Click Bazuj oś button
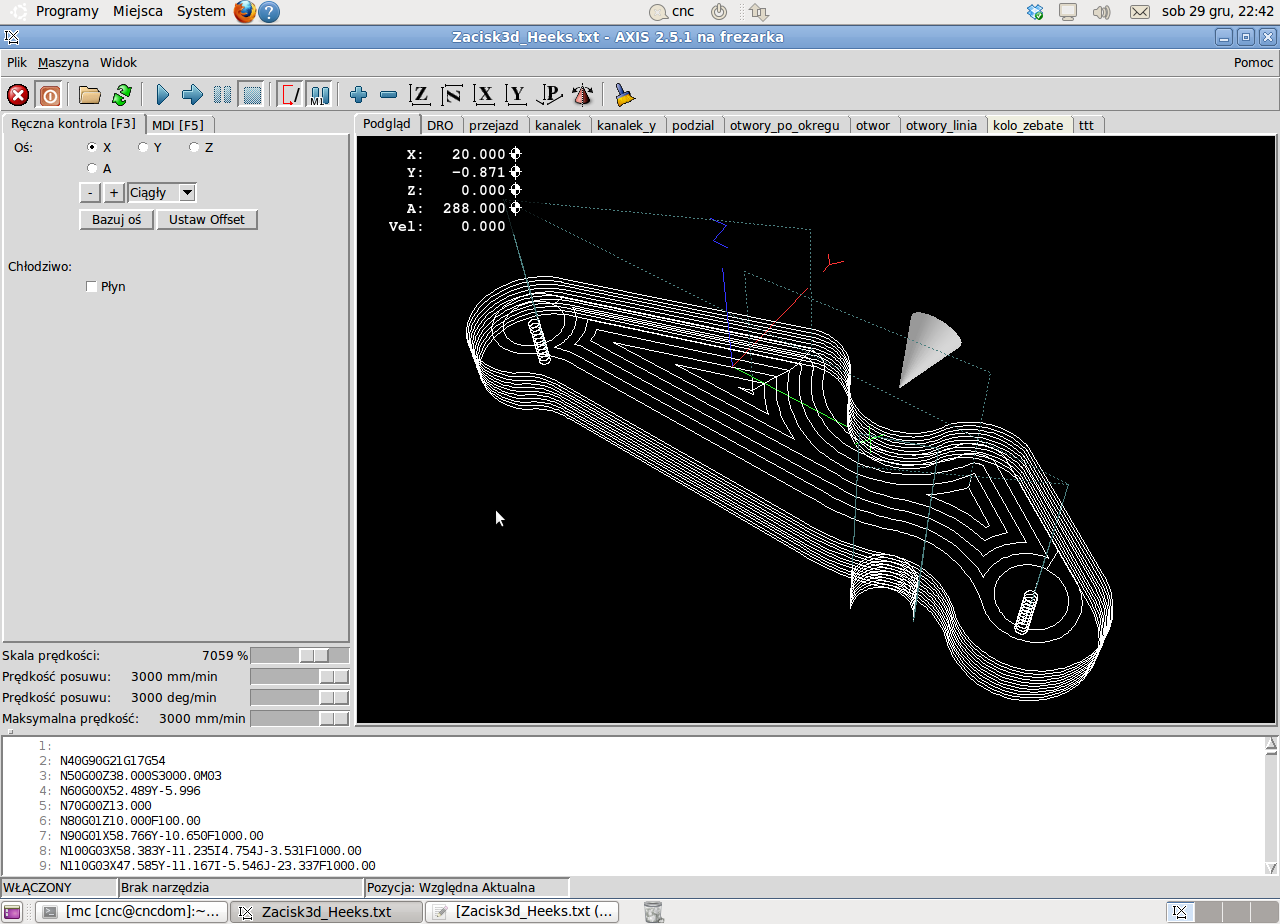This screenshot has height=924, width=1280. point(117,220)
